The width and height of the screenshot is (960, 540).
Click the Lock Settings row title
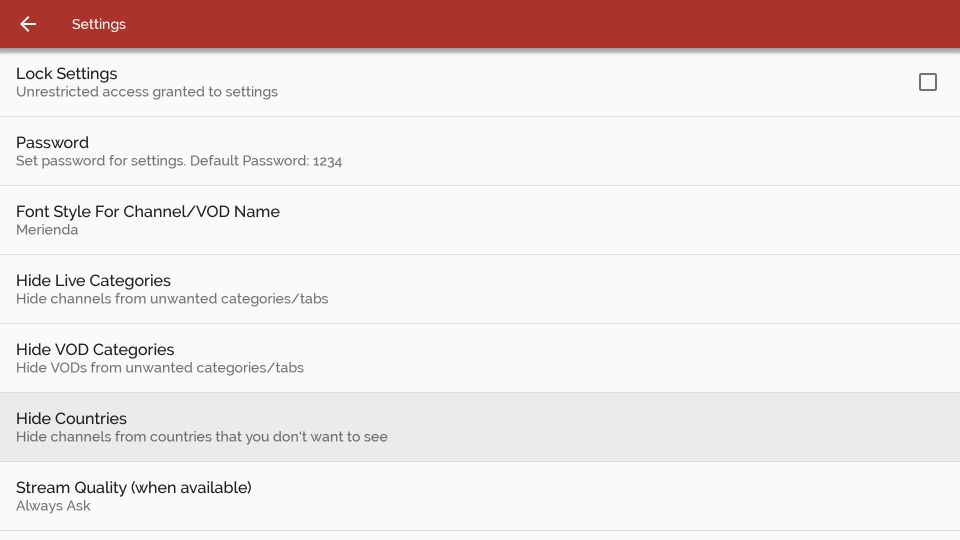pos(67,73)
